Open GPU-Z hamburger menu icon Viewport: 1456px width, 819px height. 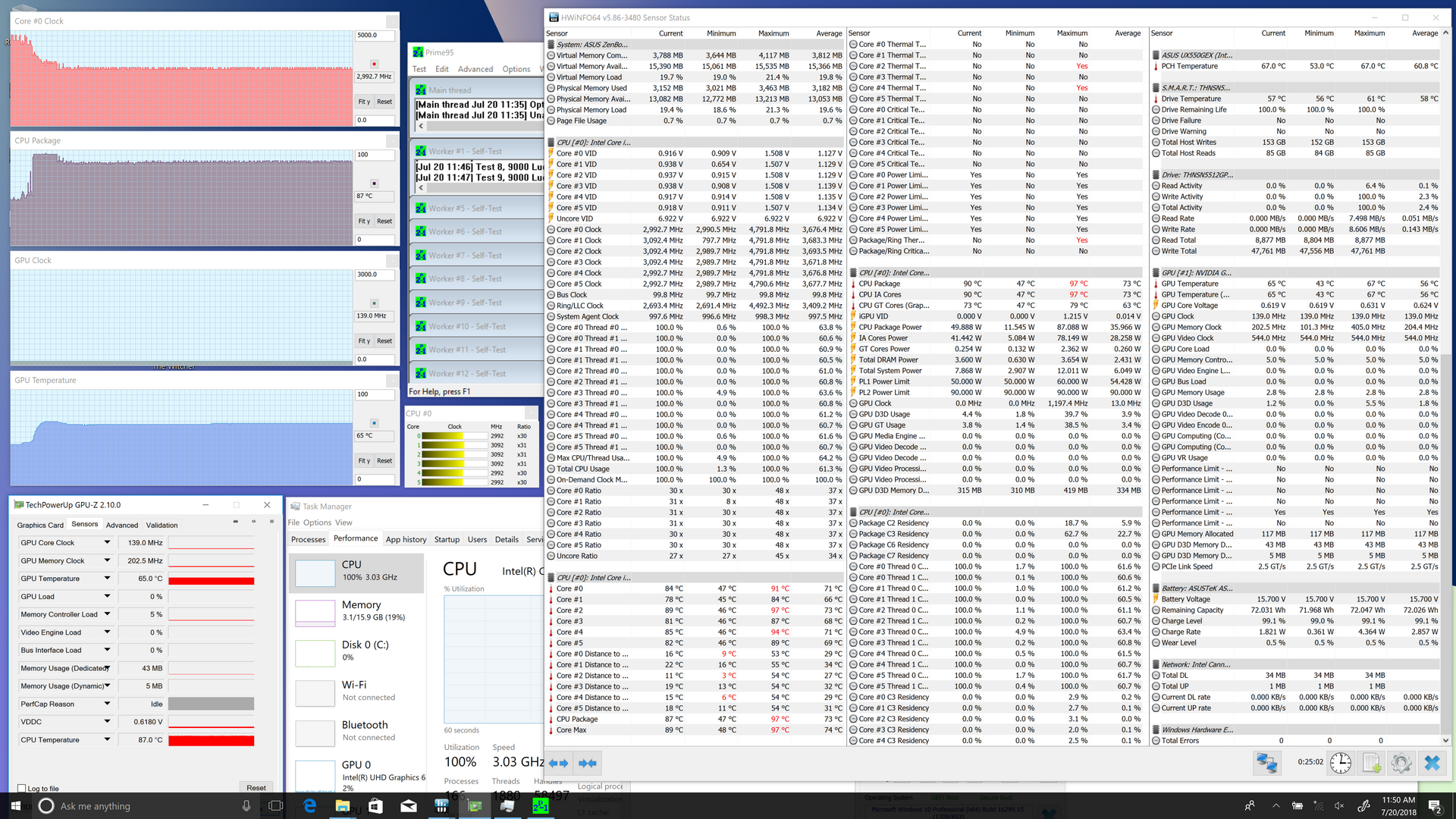pyautogui.click(x=271, y=522)
